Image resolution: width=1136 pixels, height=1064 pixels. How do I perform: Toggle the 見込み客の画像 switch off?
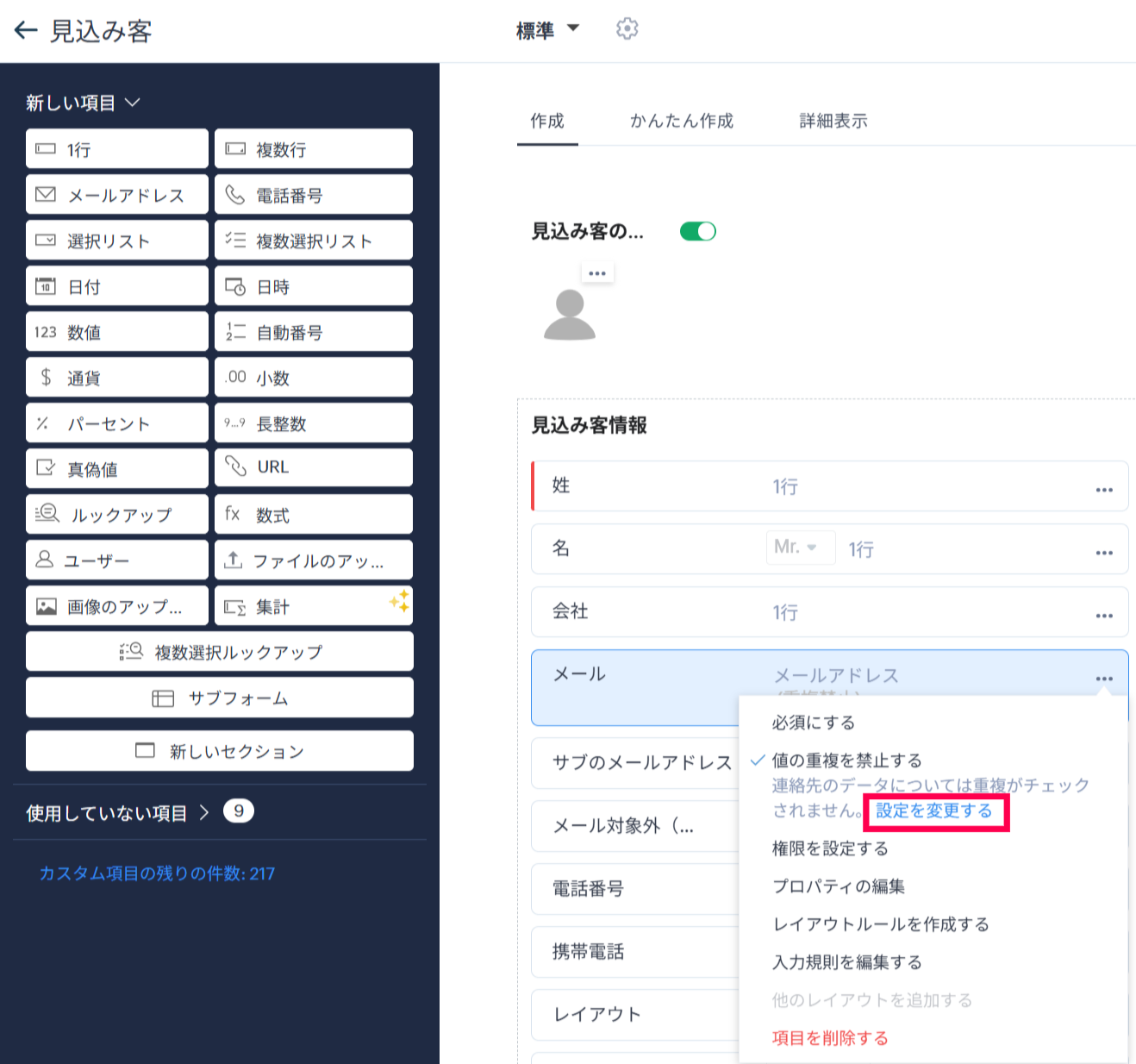tap(697, 231)
